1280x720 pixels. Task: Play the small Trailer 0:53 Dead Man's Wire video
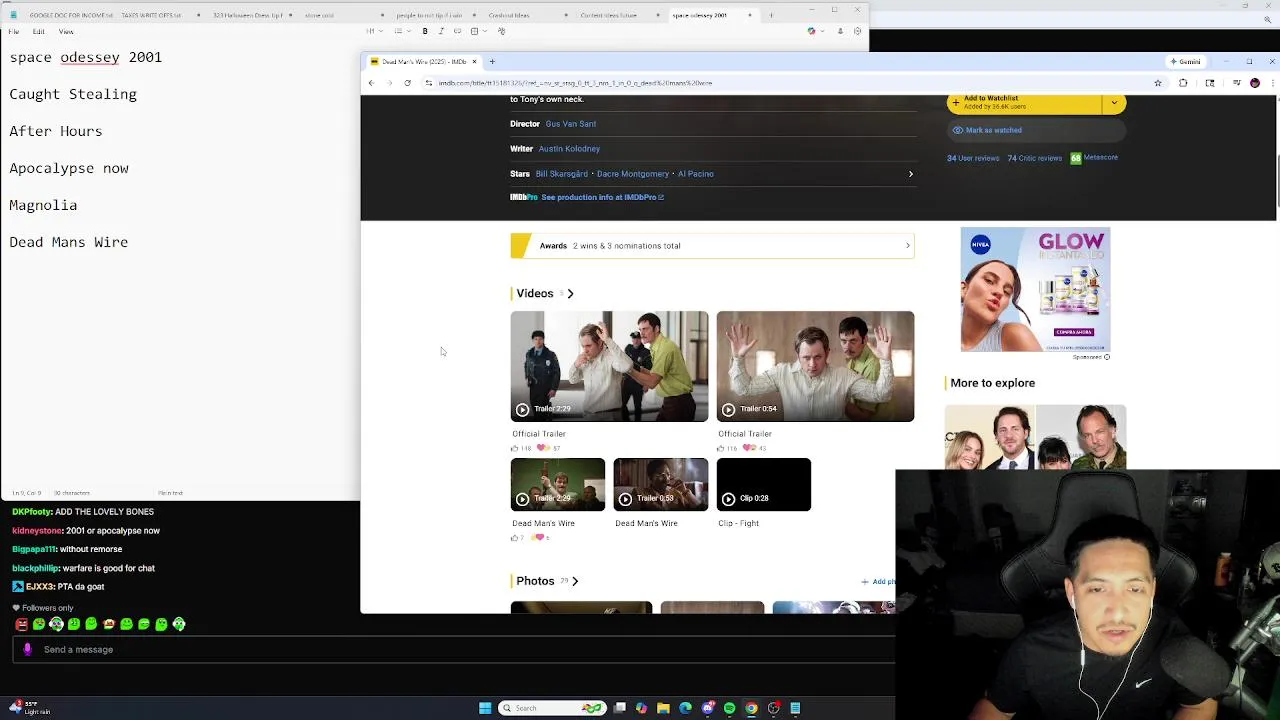tap(660, 485)
